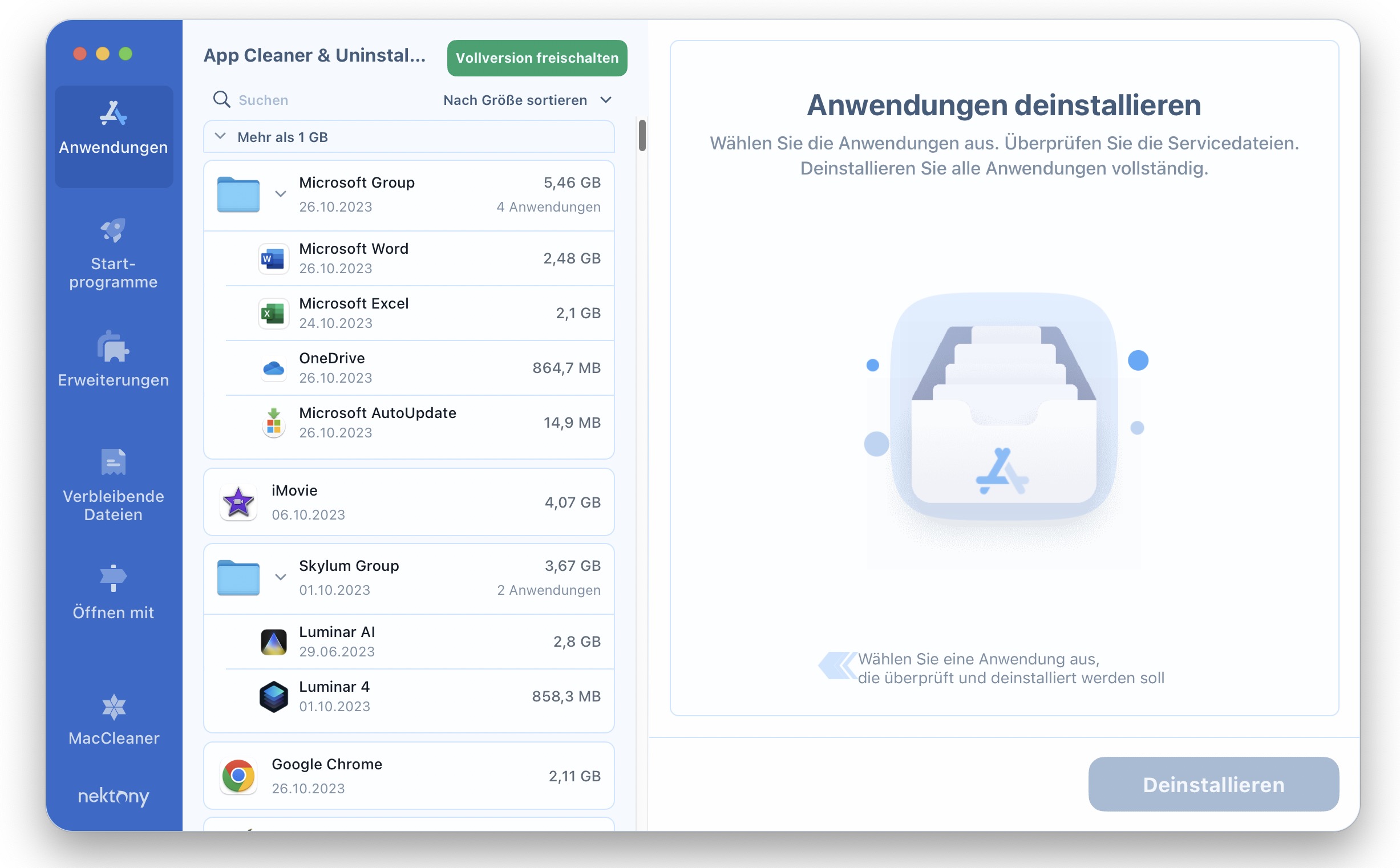Click the 3,67 GB size value
Viewport: 1400px width, 868px height.
click(573, 566)
